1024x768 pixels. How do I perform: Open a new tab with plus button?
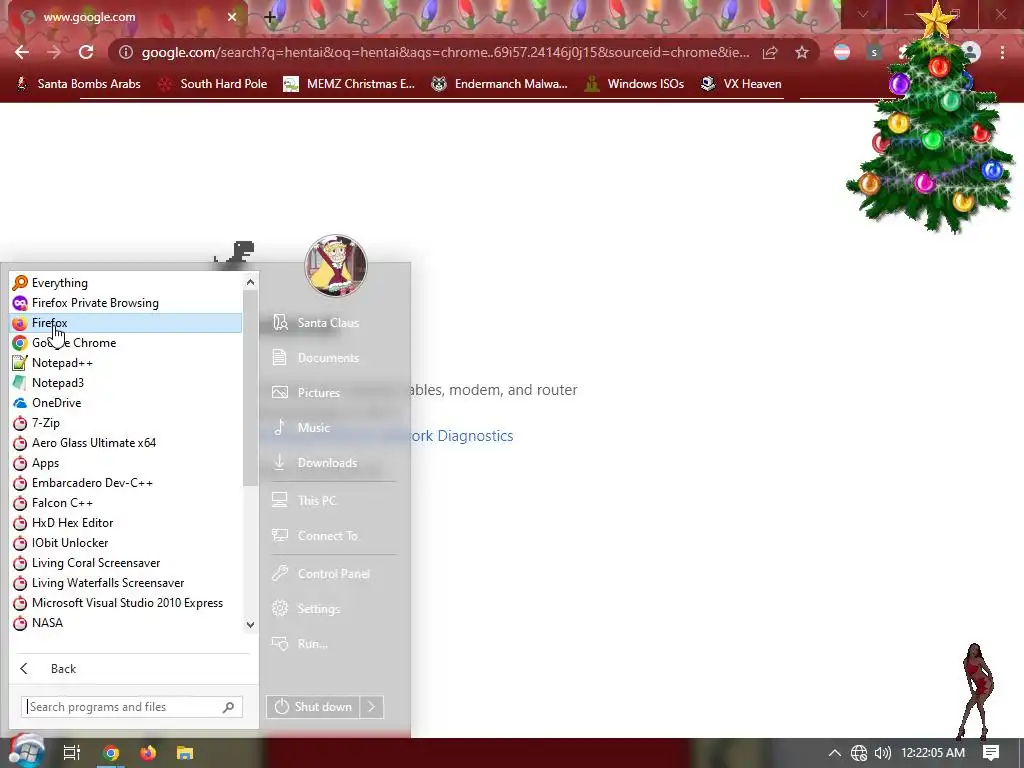(270, 18)
